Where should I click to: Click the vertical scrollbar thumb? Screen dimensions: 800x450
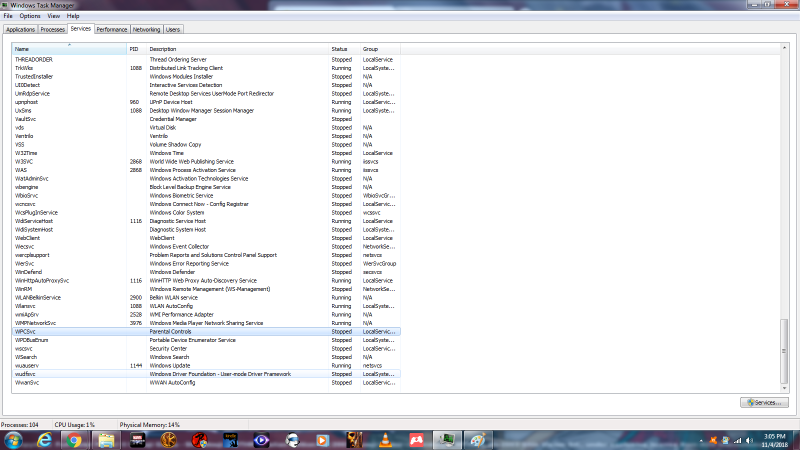pos(784,351)
